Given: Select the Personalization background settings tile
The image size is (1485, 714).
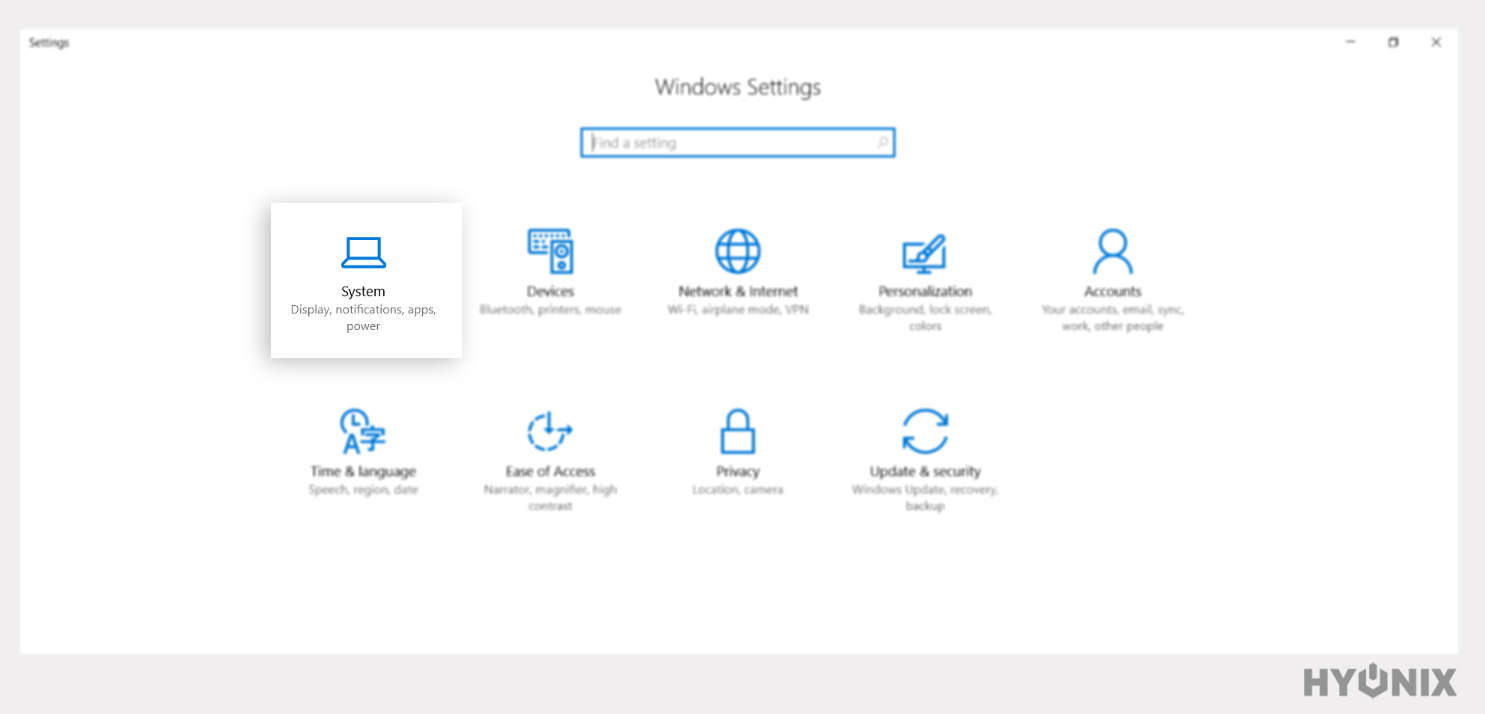Looking at the screenshot, I should (925, 280).
